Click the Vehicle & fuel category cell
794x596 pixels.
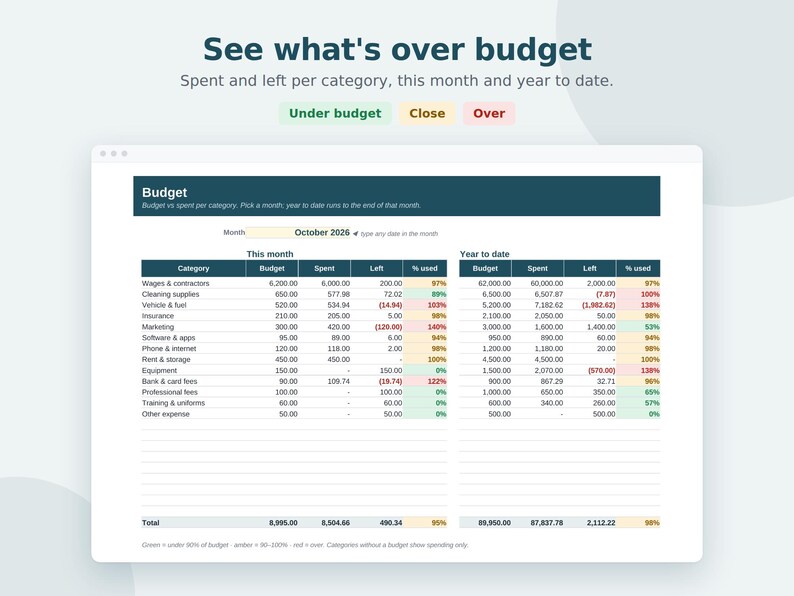click(193, 305)
